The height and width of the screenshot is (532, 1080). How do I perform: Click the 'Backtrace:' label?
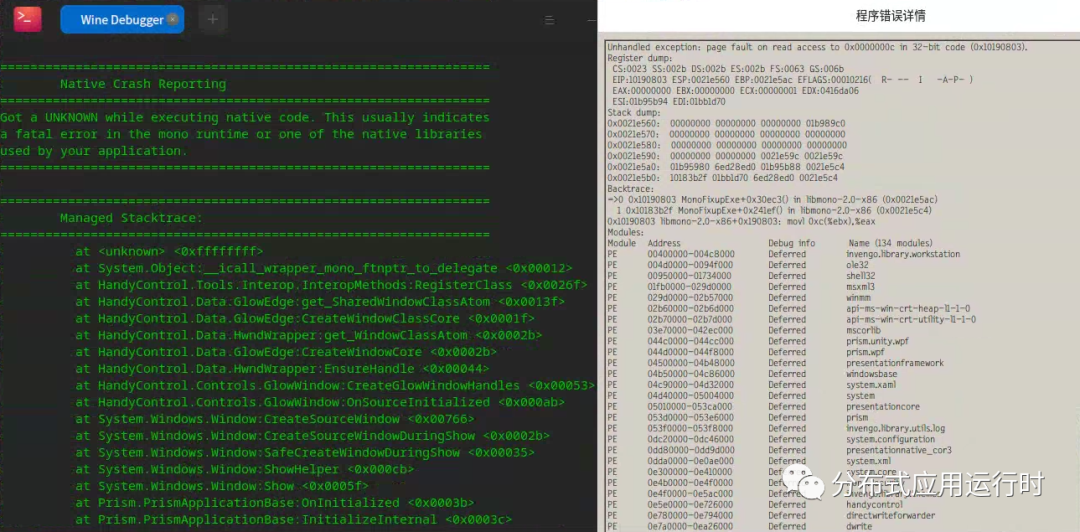630,188
